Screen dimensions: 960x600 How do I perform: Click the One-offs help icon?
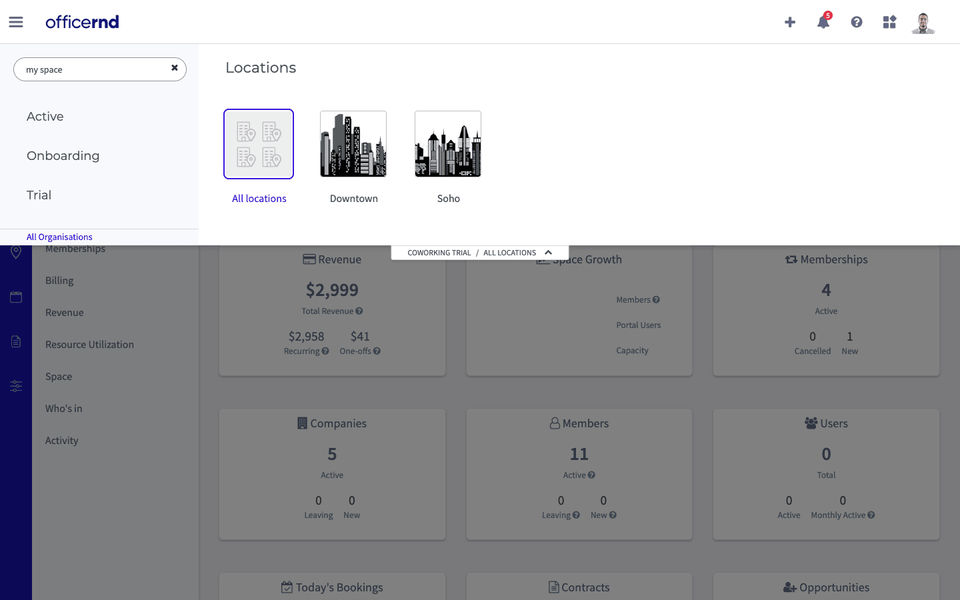click(x=377, y=351)
